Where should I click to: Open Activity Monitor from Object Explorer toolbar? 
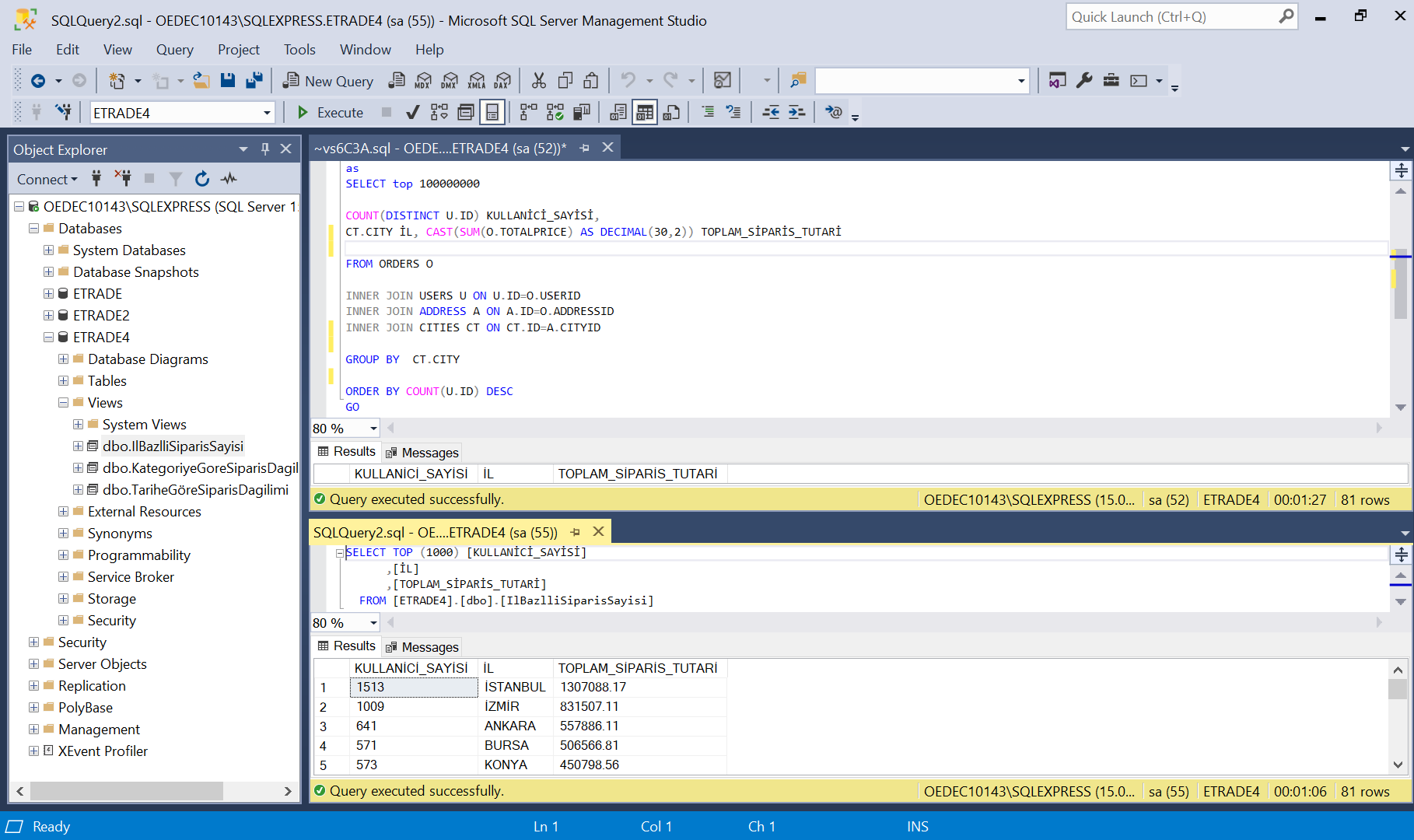pos(229,179)
